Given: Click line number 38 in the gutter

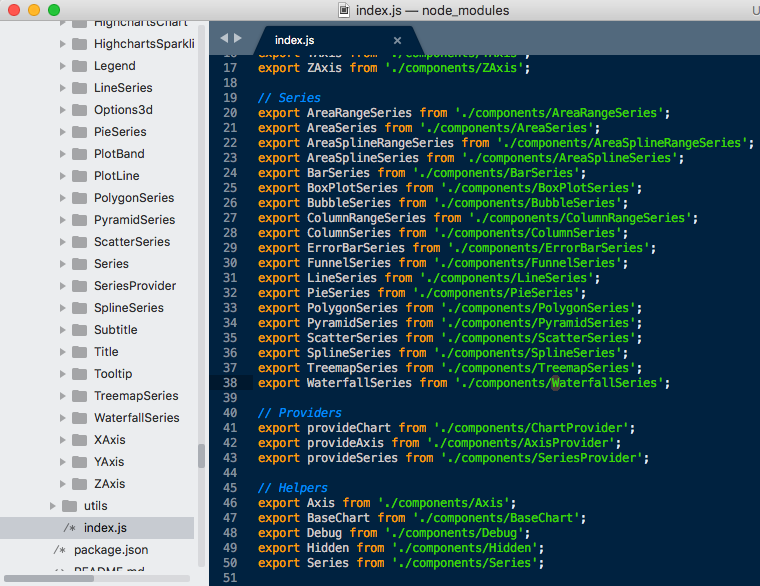Looking at the screenshot, I should (230, 383).
